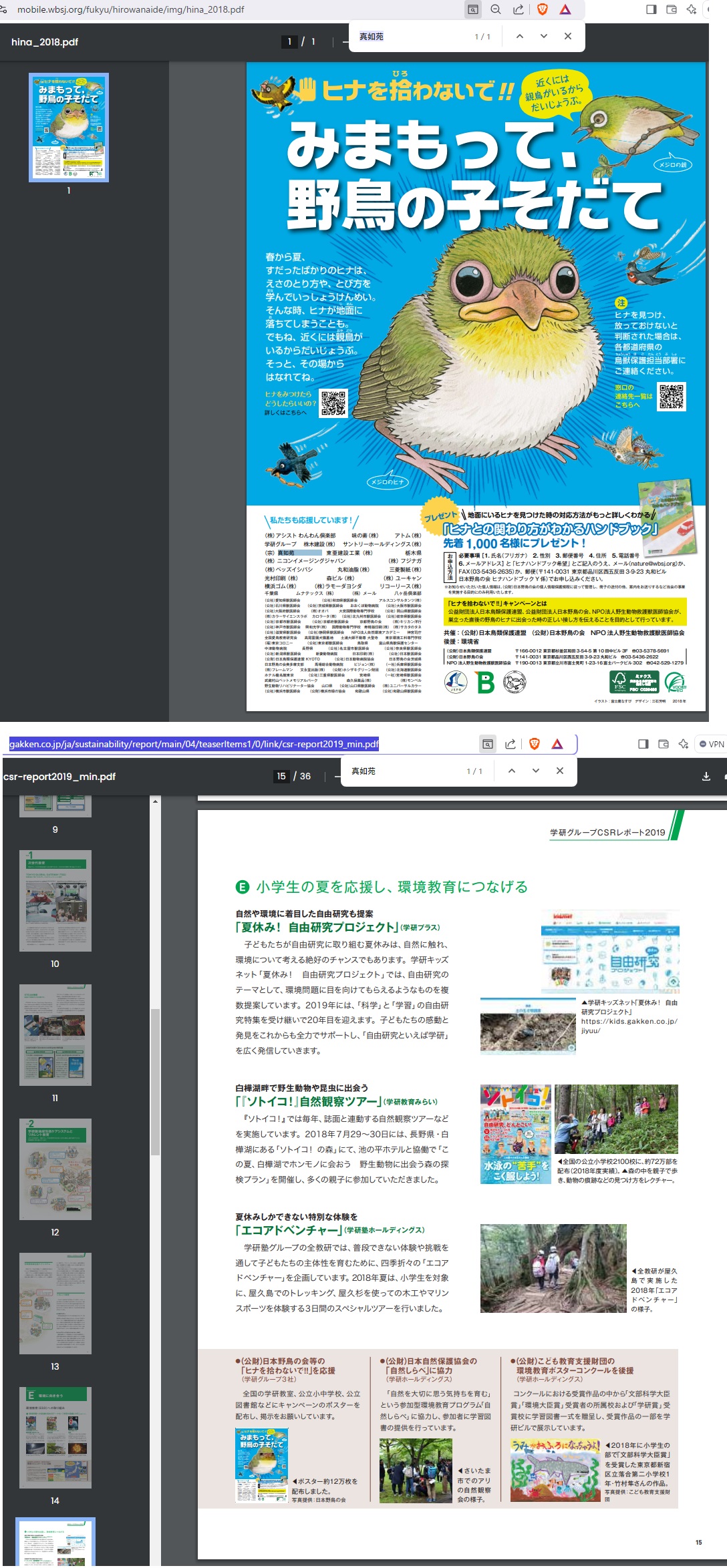Go to next find match in csr-report window
The height and width of the screenshot is (1568, 727).
(x=536, y=771)
